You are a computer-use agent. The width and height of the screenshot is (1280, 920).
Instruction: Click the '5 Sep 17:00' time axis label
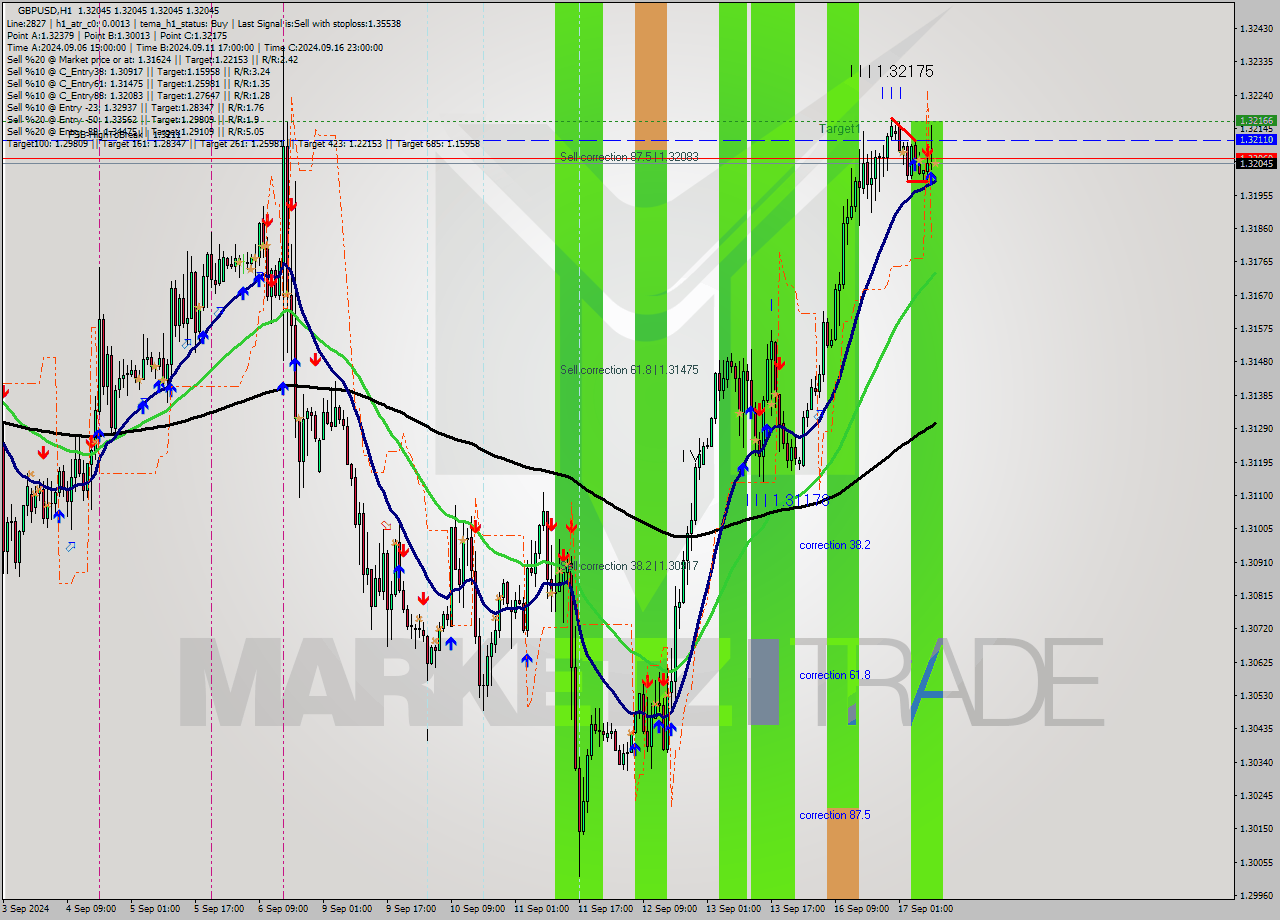pyautogui.click(x=218, y=909)
